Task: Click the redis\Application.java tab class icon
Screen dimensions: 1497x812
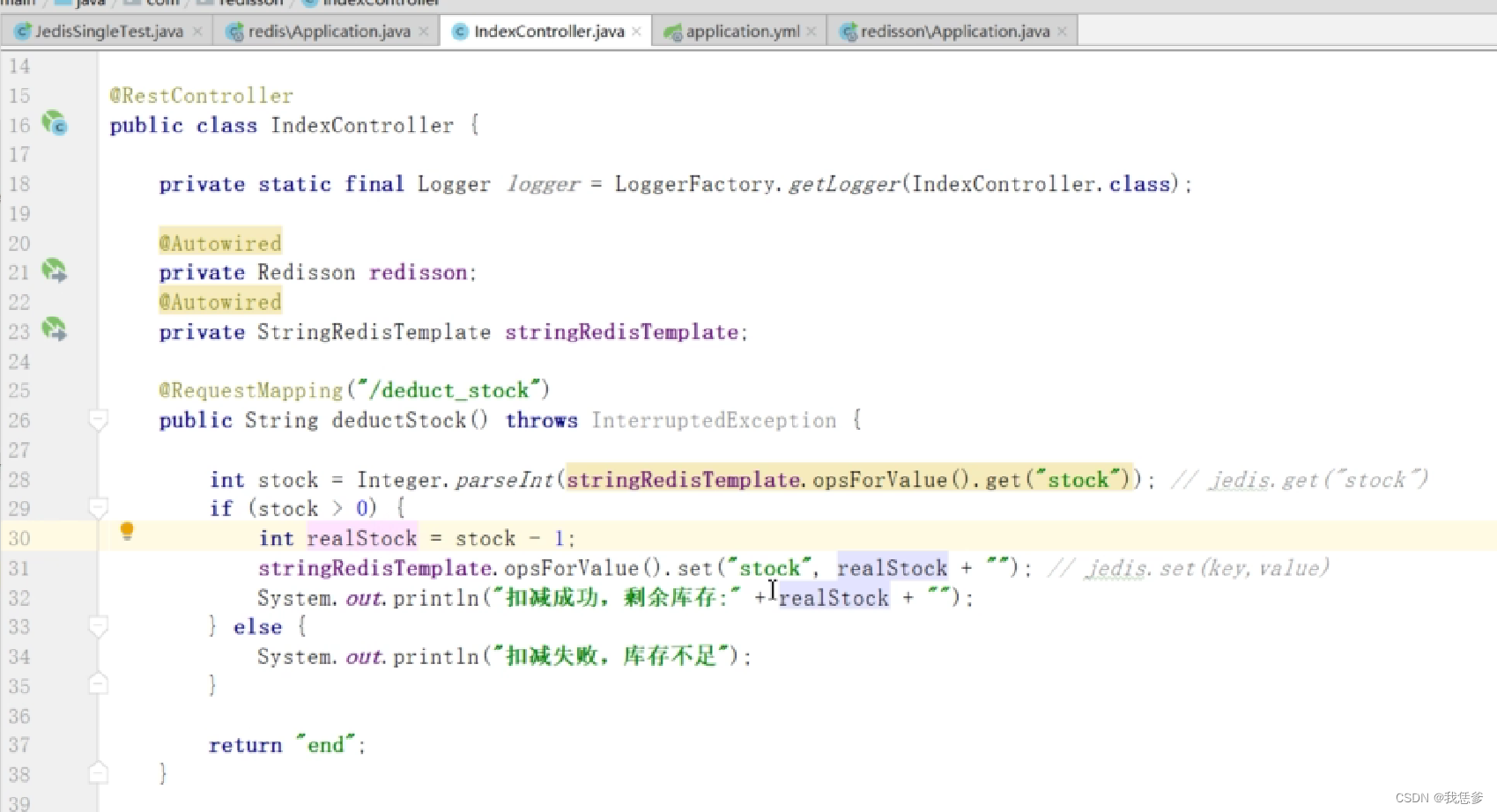Action: [234, 32]
